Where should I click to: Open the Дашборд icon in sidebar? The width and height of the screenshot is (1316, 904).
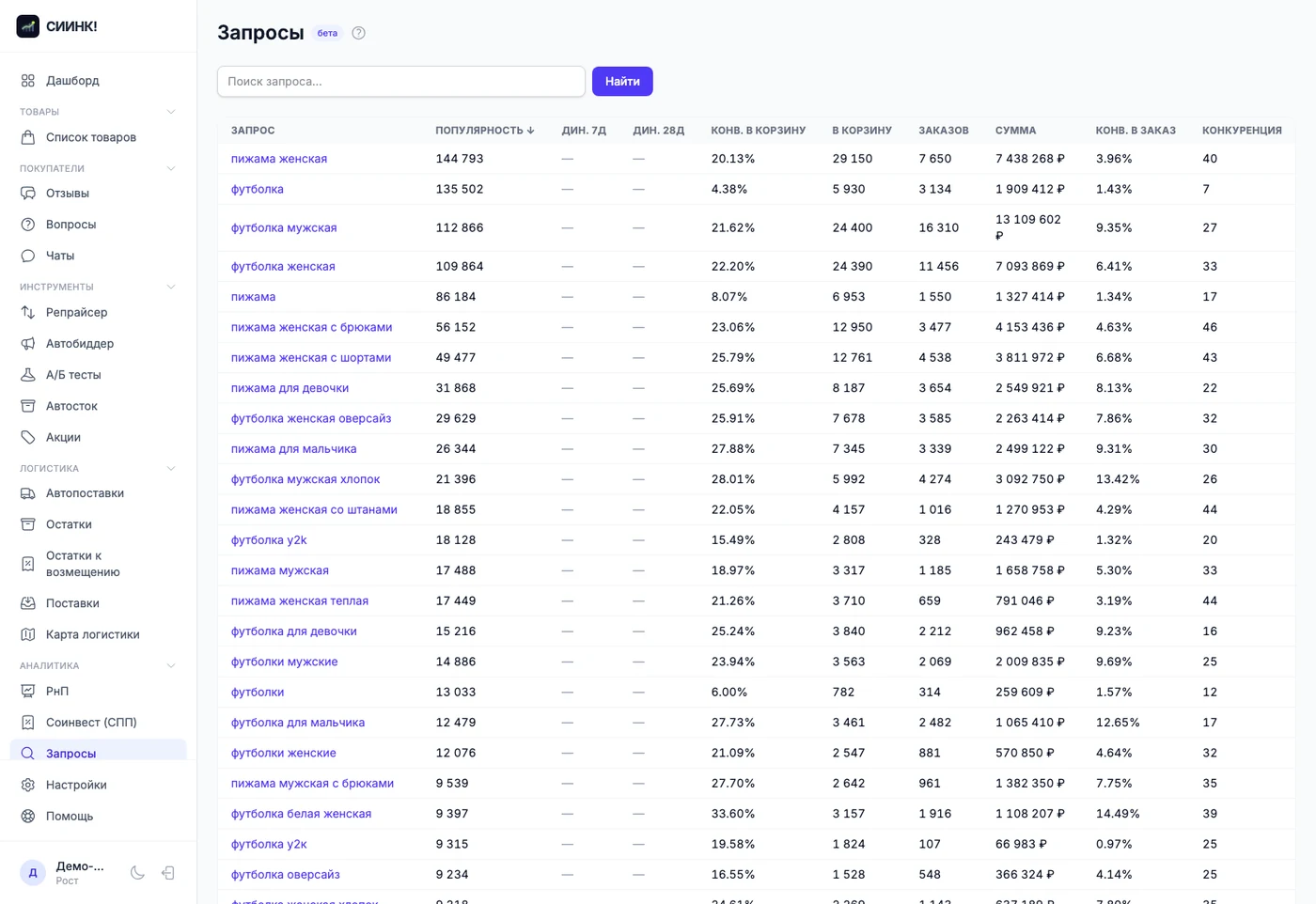tap(28, 81)
